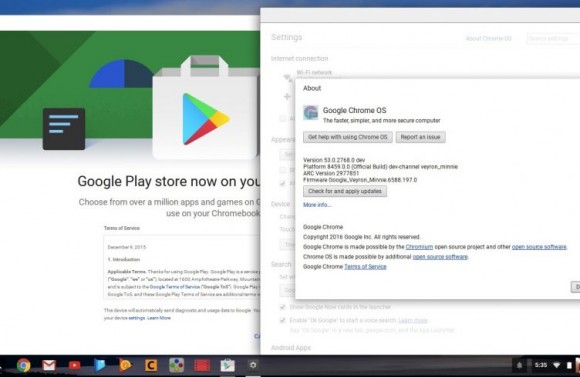This screenshot has width=580, height=377.
Task: Click the dark document card icon on banner
Action: pyautogui.click(x=64, y=129)
